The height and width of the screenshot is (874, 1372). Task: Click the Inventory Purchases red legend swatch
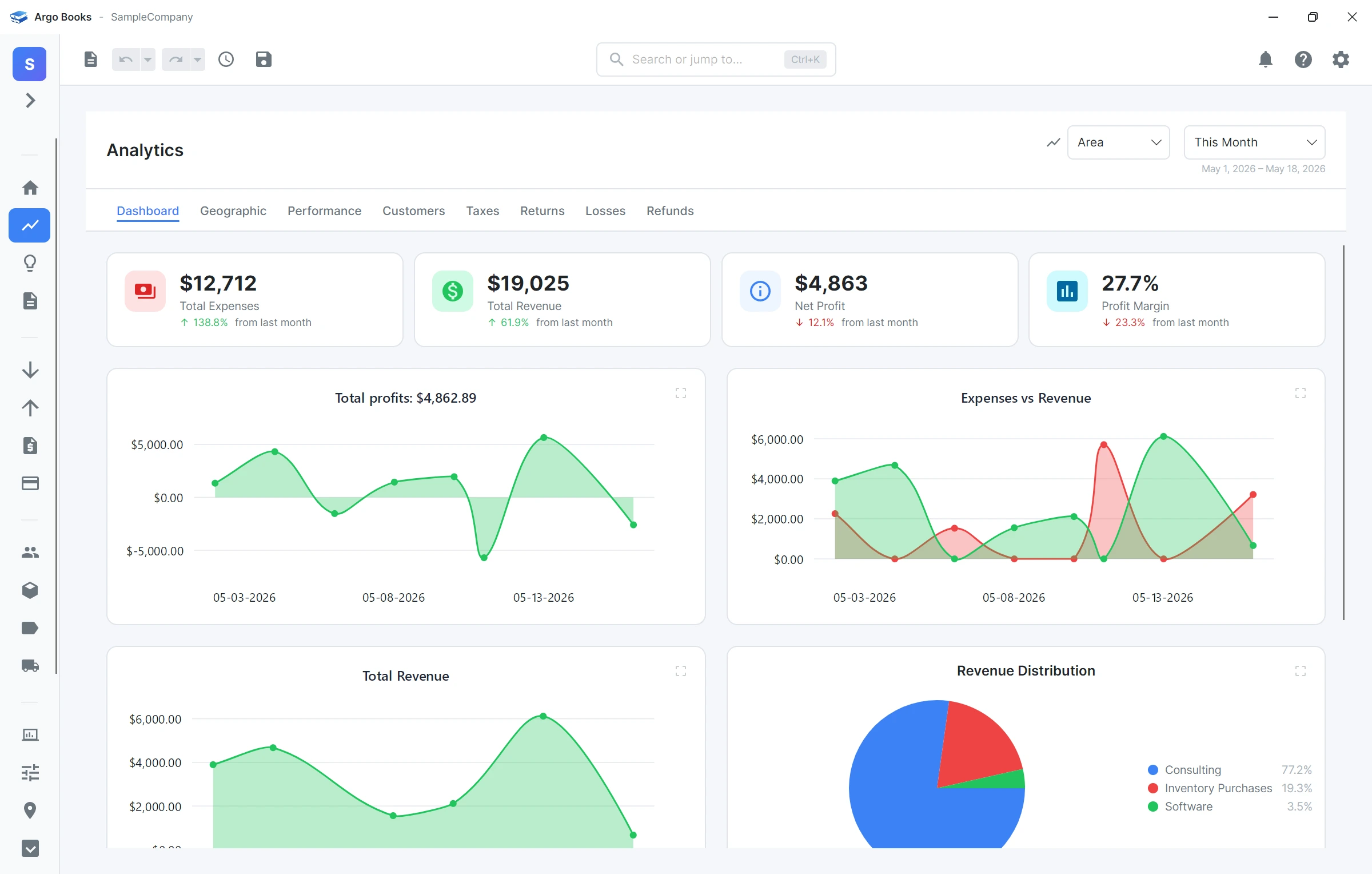click(1153, 788)
